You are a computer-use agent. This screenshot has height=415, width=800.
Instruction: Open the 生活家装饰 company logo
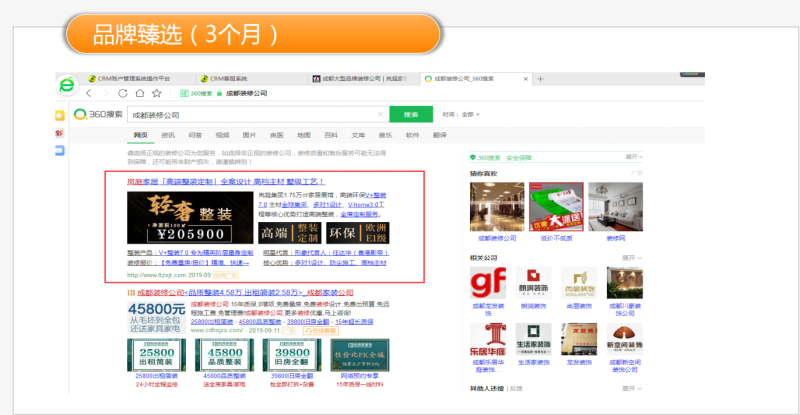point(533,339)
